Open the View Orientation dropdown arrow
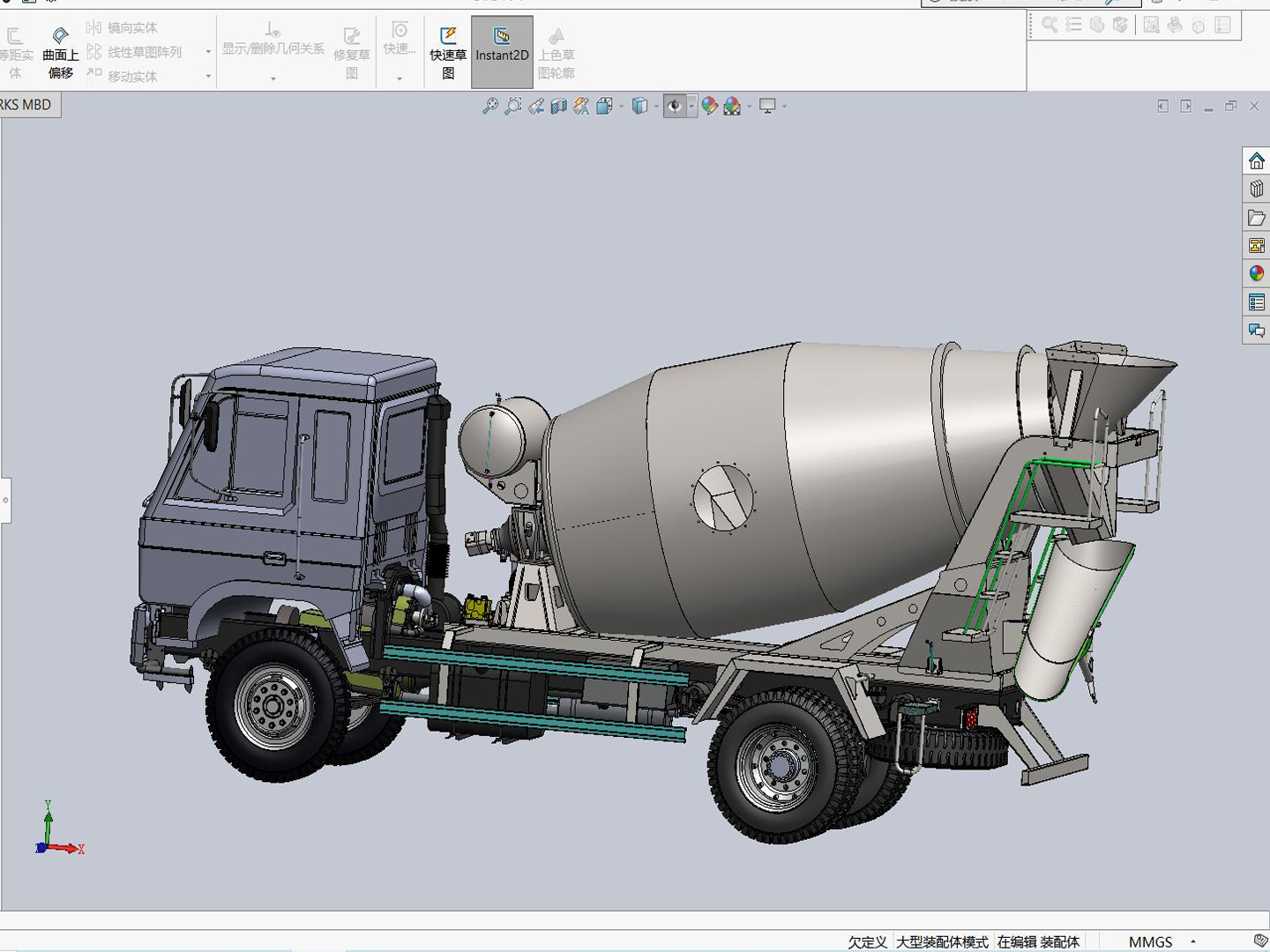This screenshot has width=1270, height=952. point(622,107)
